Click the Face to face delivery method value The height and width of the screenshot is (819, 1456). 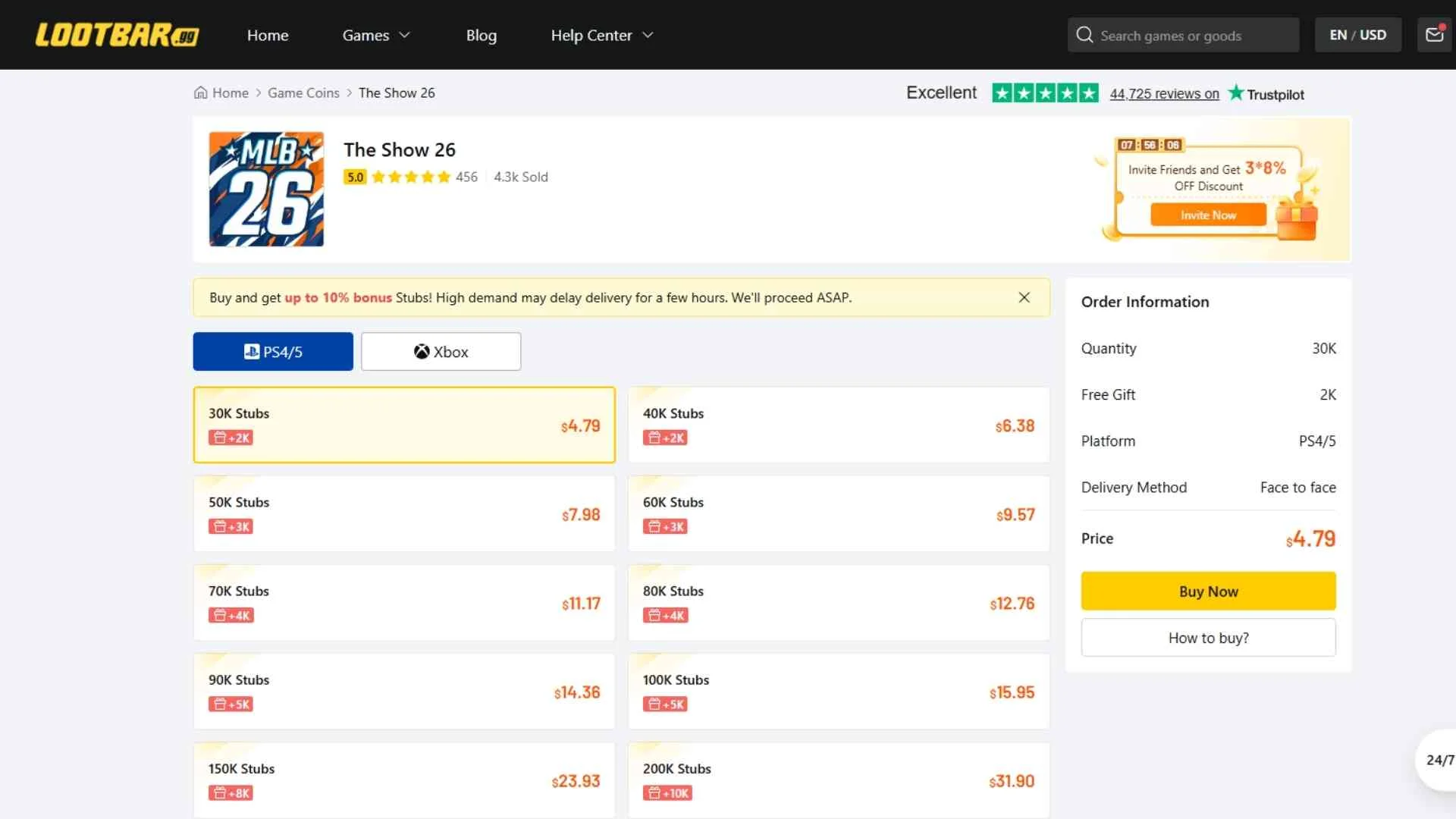tap(1298, 487)
